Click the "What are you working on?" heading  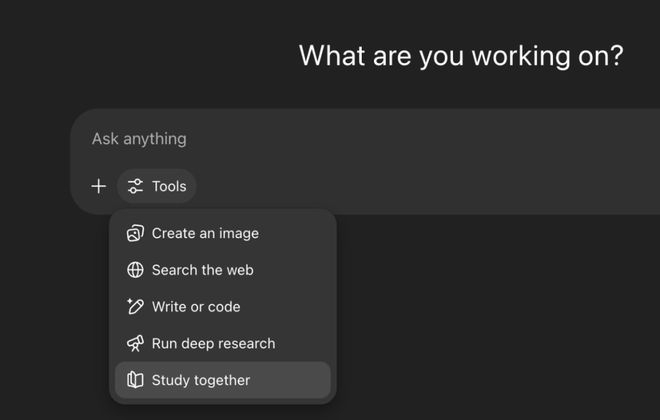pyautogui.click(x=461, y=56)
